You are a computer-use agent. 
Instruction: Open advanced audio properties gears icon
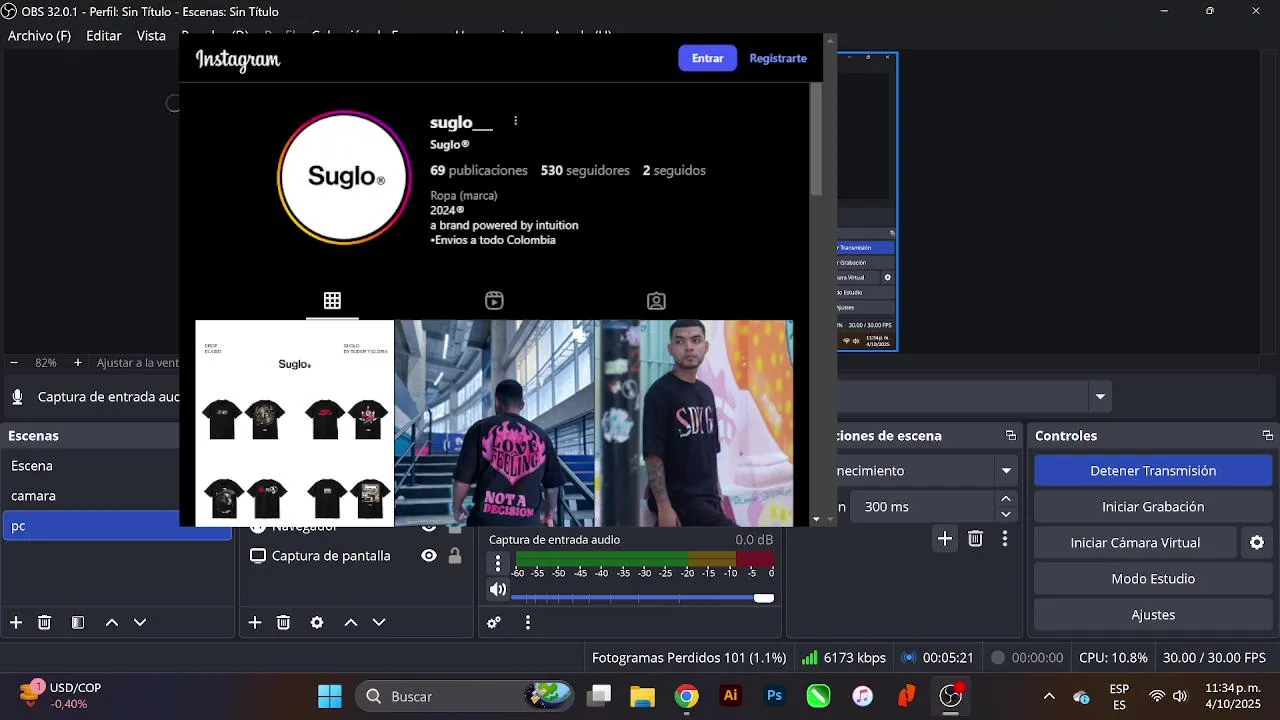click(x=494, y=622)
